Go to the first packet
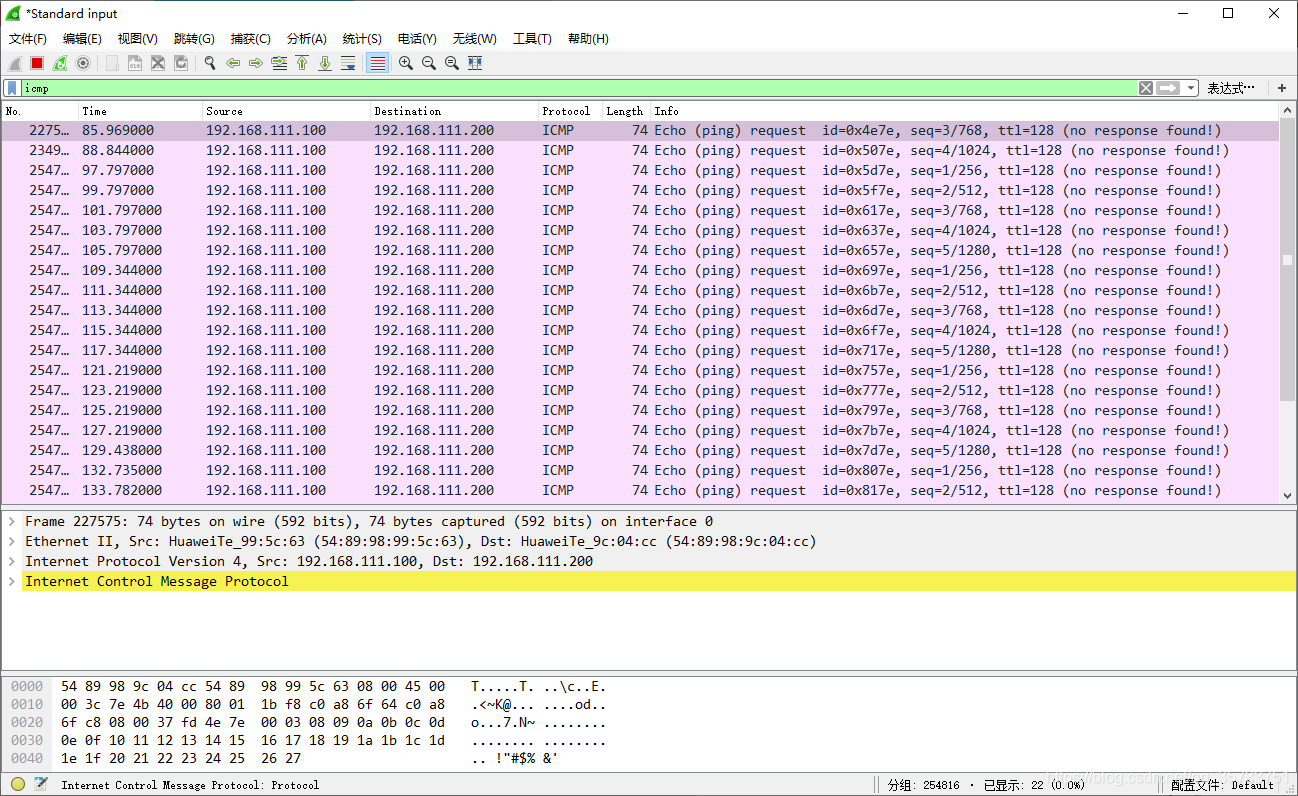 tap(302, 63)
